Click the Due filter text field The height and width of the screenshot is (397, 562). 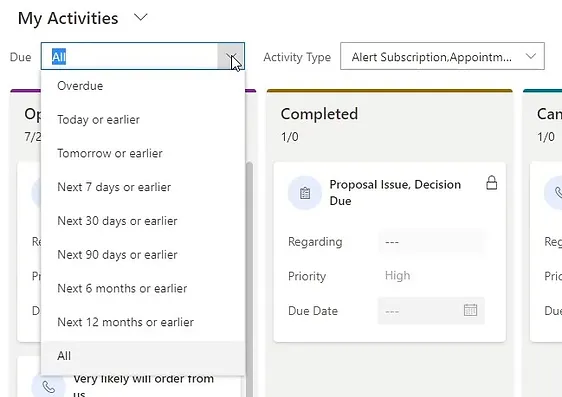point(130,56)
